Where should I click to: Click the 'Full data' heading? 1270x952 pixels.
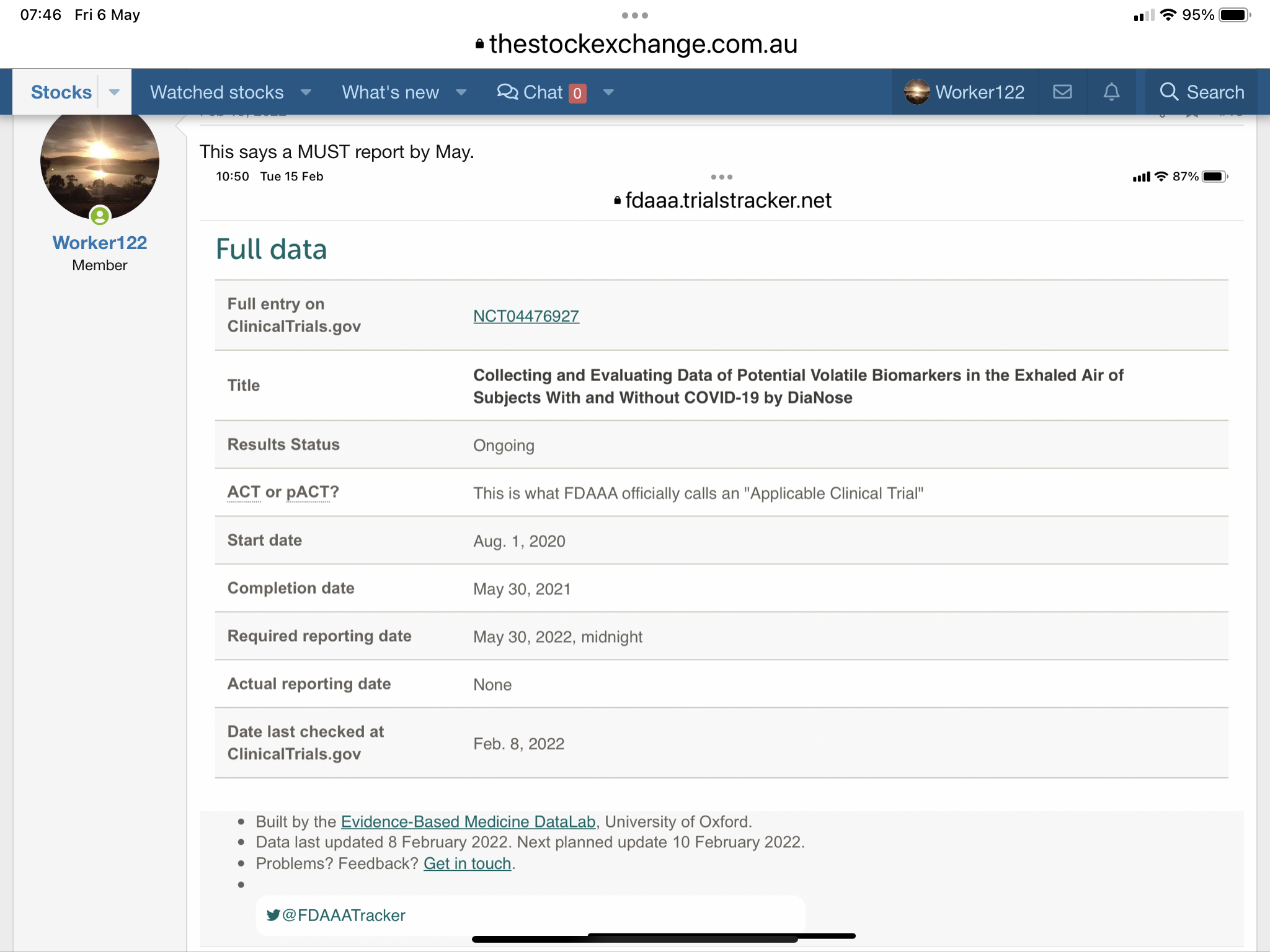pyautogui.click(x=271, y=249)
